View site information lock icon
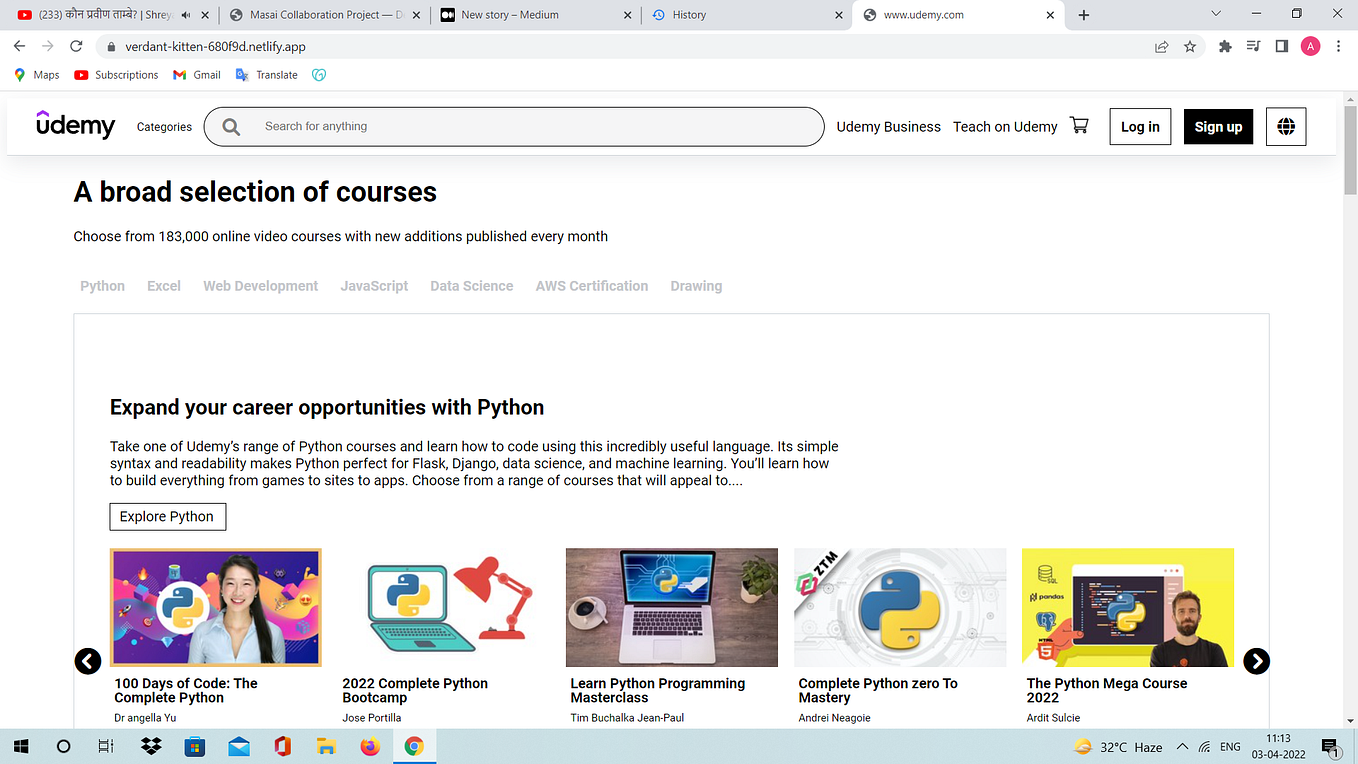1358x764 pixels. click(110, 47)
